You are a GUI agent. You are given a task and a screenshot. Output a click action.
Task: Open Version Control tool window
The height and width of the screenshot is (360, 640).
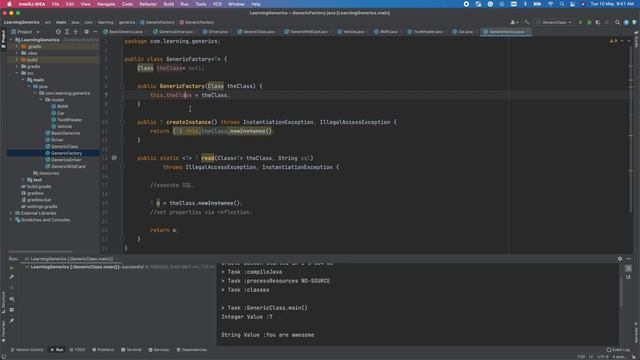click(27, 350)
